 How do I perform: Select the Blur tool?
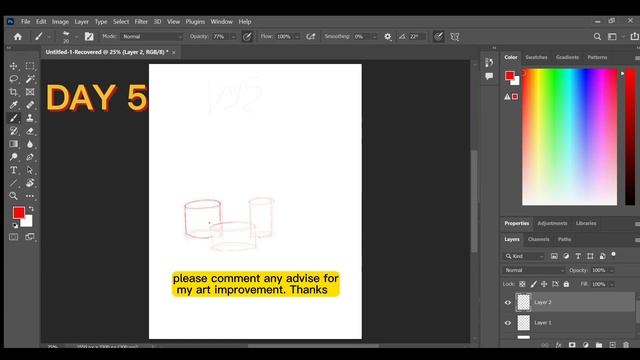coord(30,144)
